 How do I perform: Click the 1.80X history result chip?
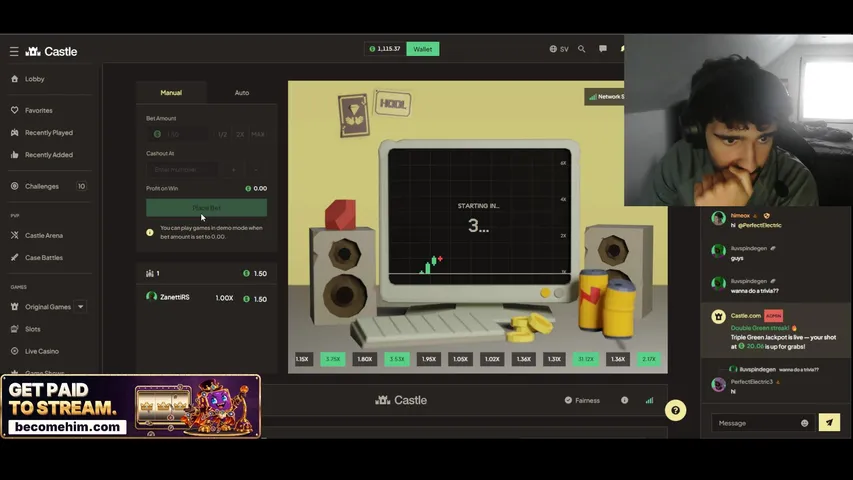[x=364, y=359]
